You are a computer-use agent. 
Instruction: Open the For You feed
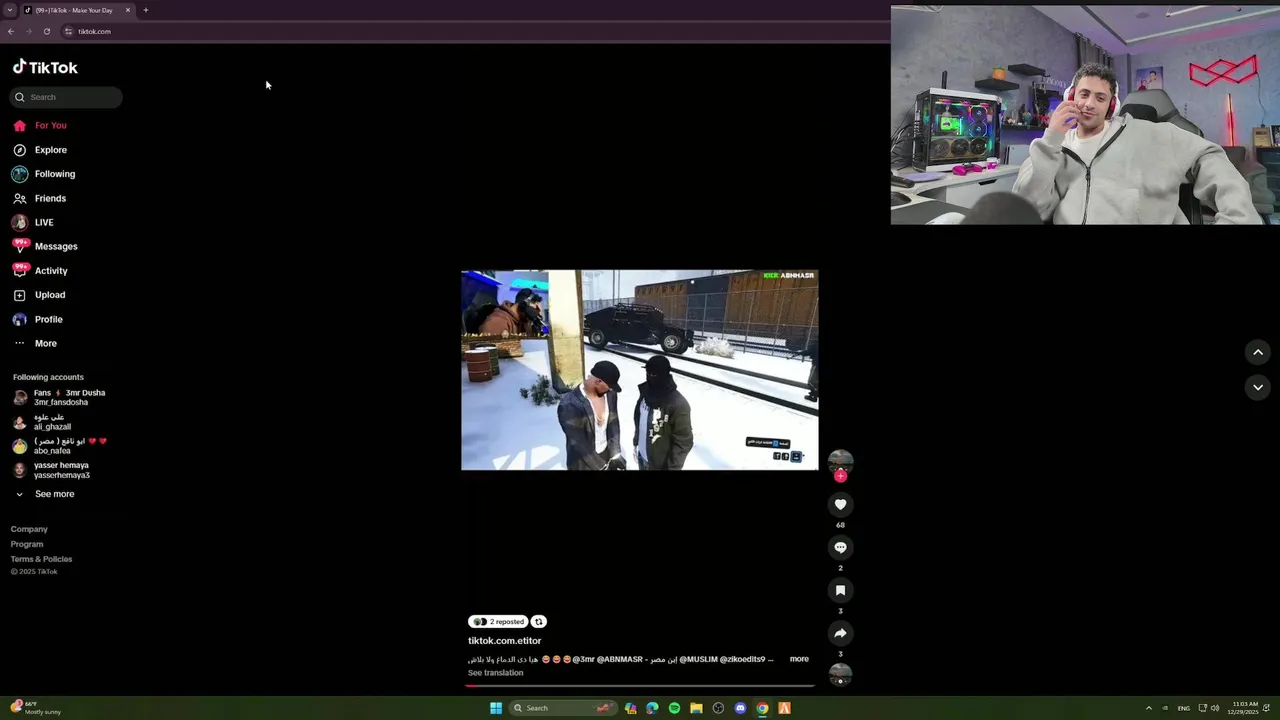[x=40, y=125]
